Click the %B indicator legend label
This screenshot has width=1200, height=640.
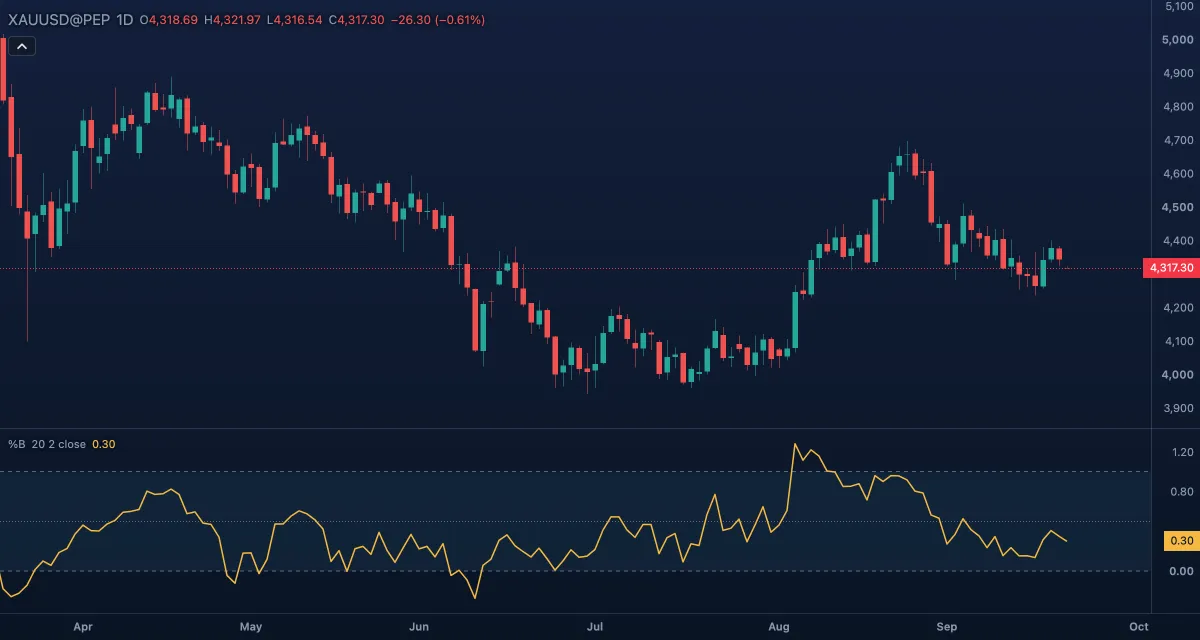48,444
